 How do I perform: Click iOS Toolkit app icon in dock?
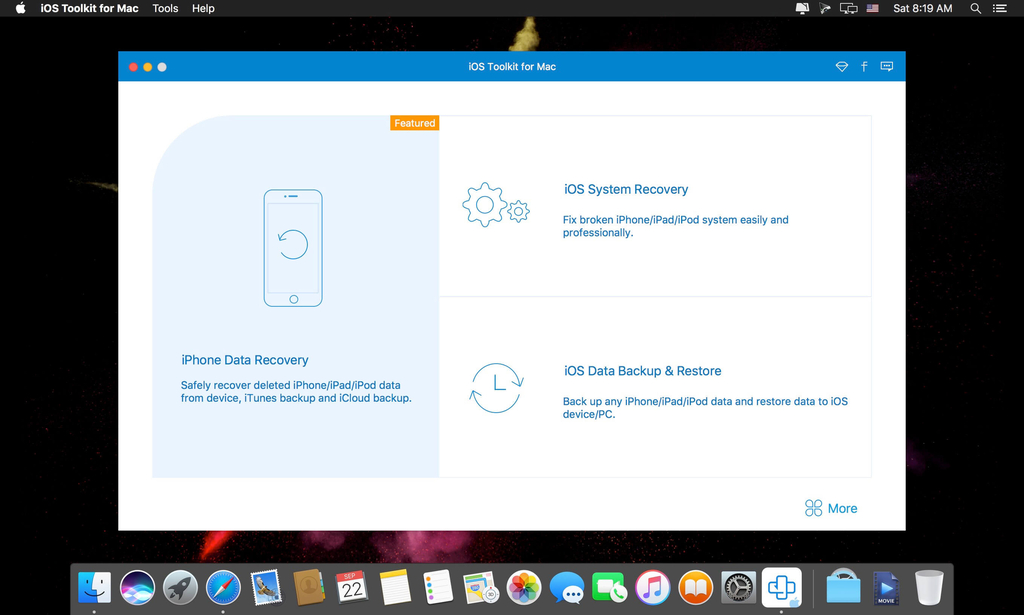pos(782,588)
